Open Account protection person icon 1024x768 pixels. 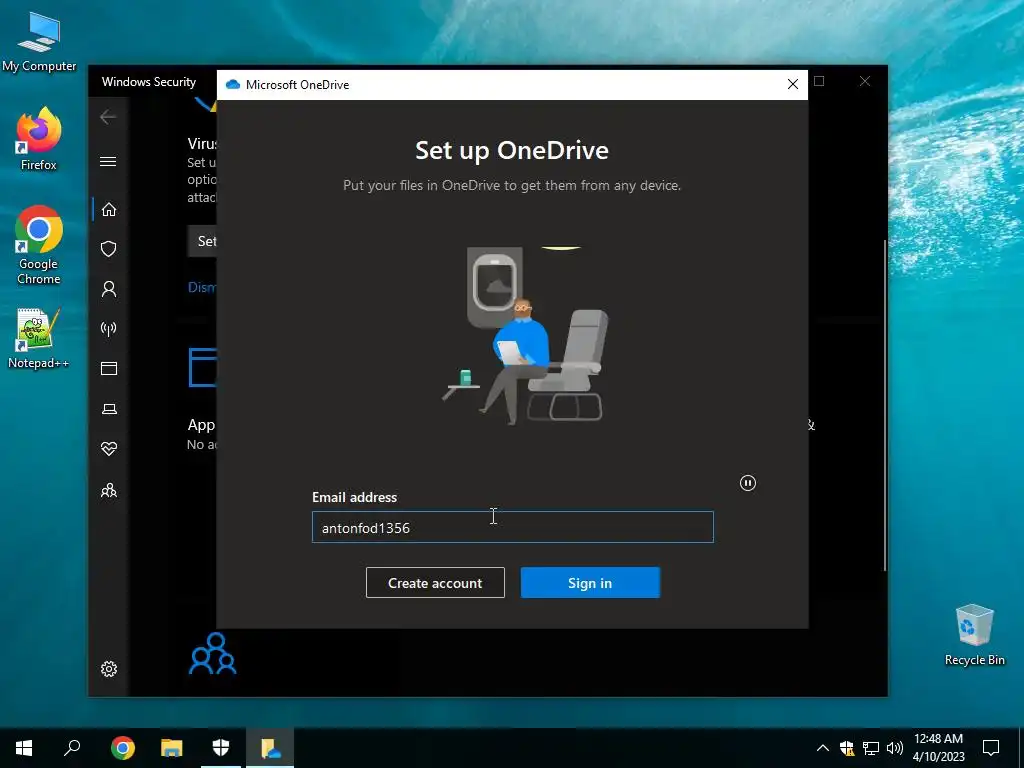(108, 289)
